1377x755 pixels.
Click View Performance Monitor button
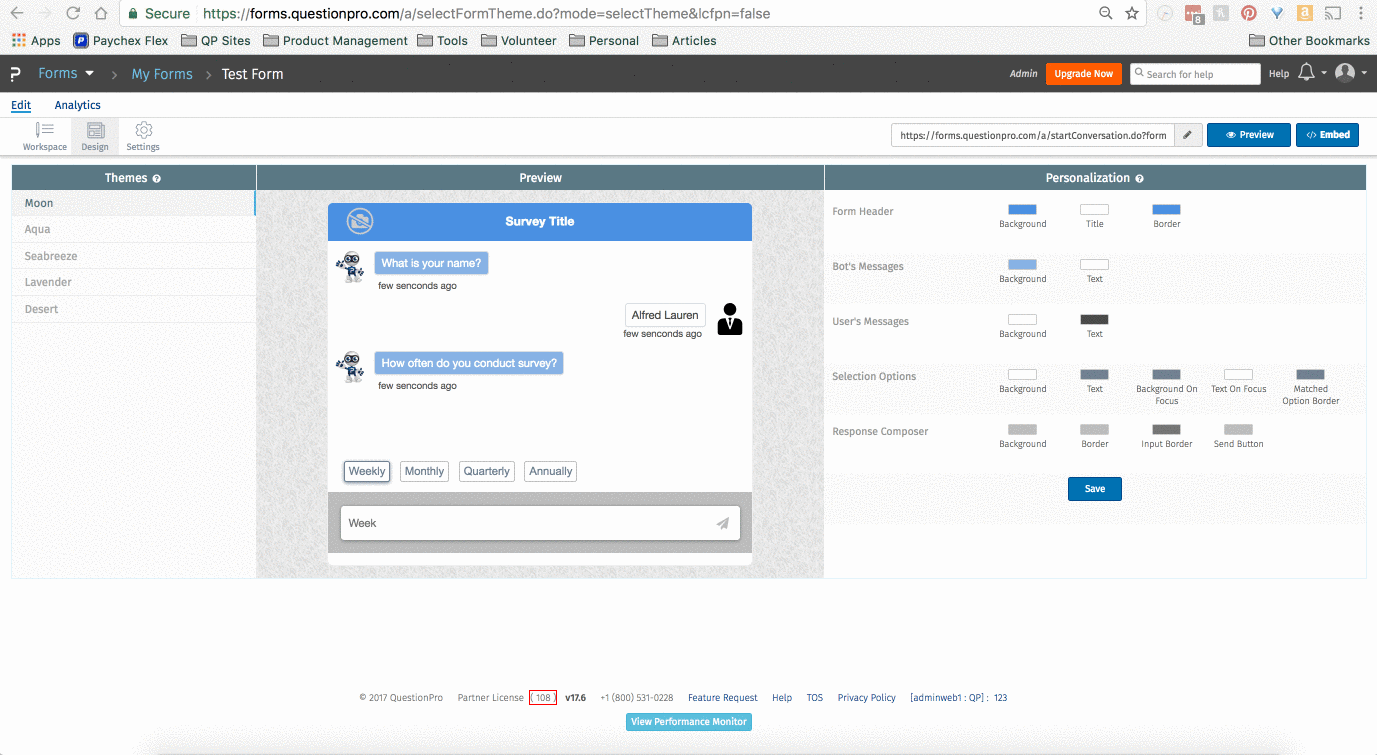[689, 722]
